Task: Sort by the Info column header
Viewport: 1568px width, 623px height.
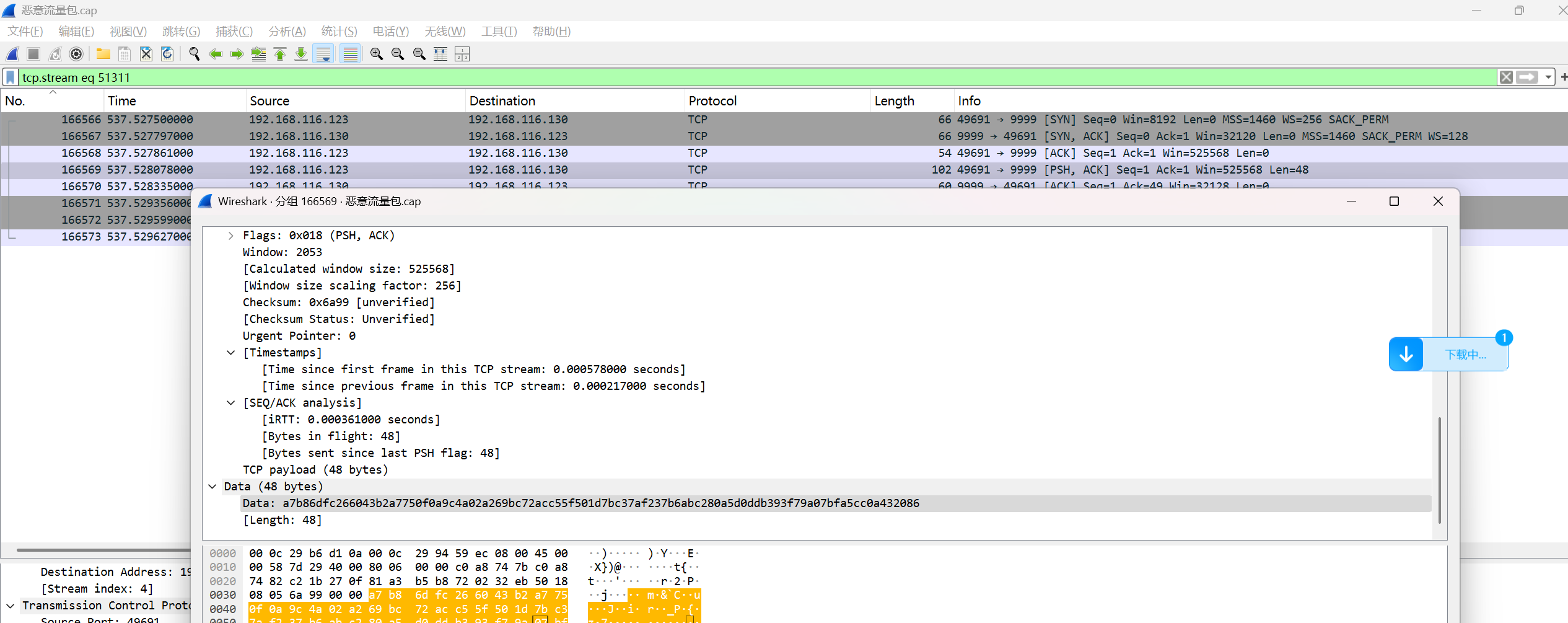Action: click(1261, 101)
